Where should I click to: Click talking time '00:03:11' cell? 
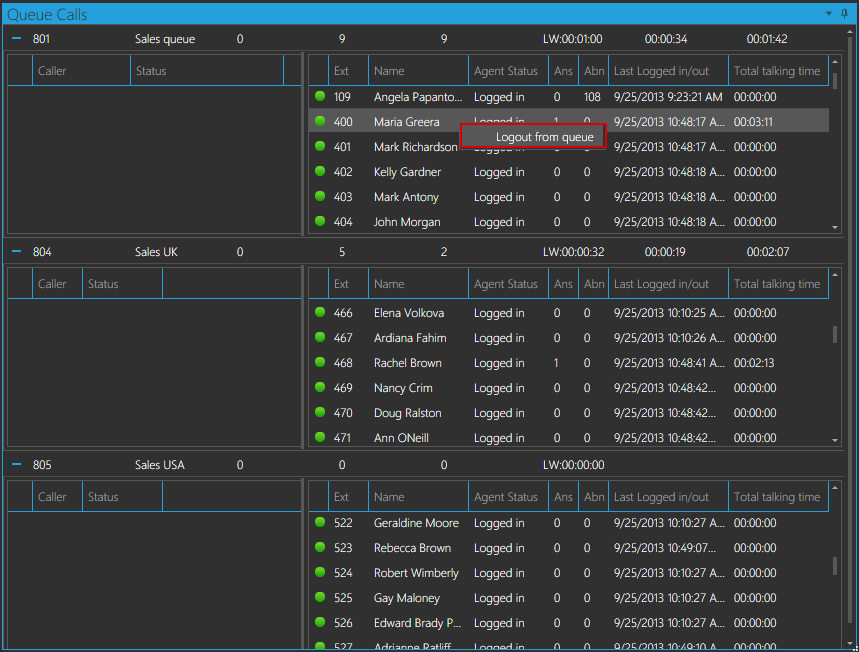(753, 122)
